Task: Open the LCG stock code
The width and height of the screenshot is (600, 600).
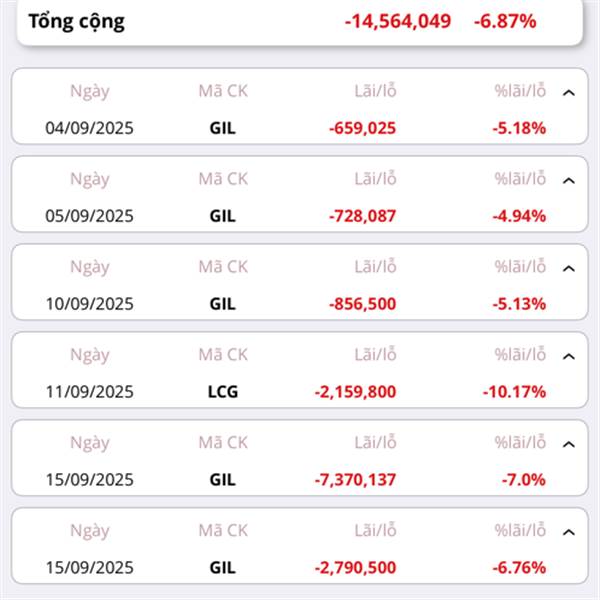Action: pos(222,391)
